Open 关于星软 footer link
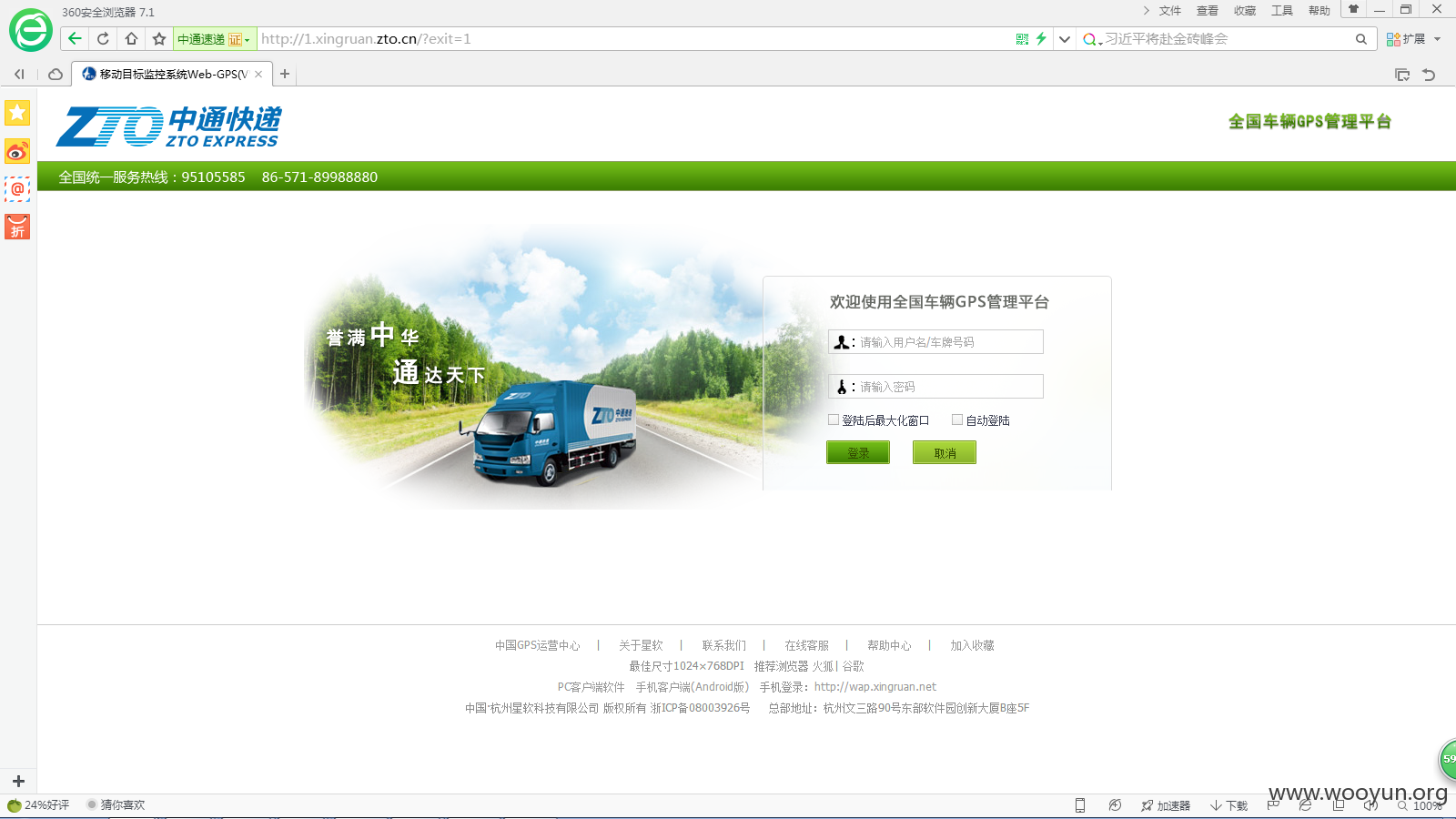Screen dimensions: 1456x819 coord(641,645)
